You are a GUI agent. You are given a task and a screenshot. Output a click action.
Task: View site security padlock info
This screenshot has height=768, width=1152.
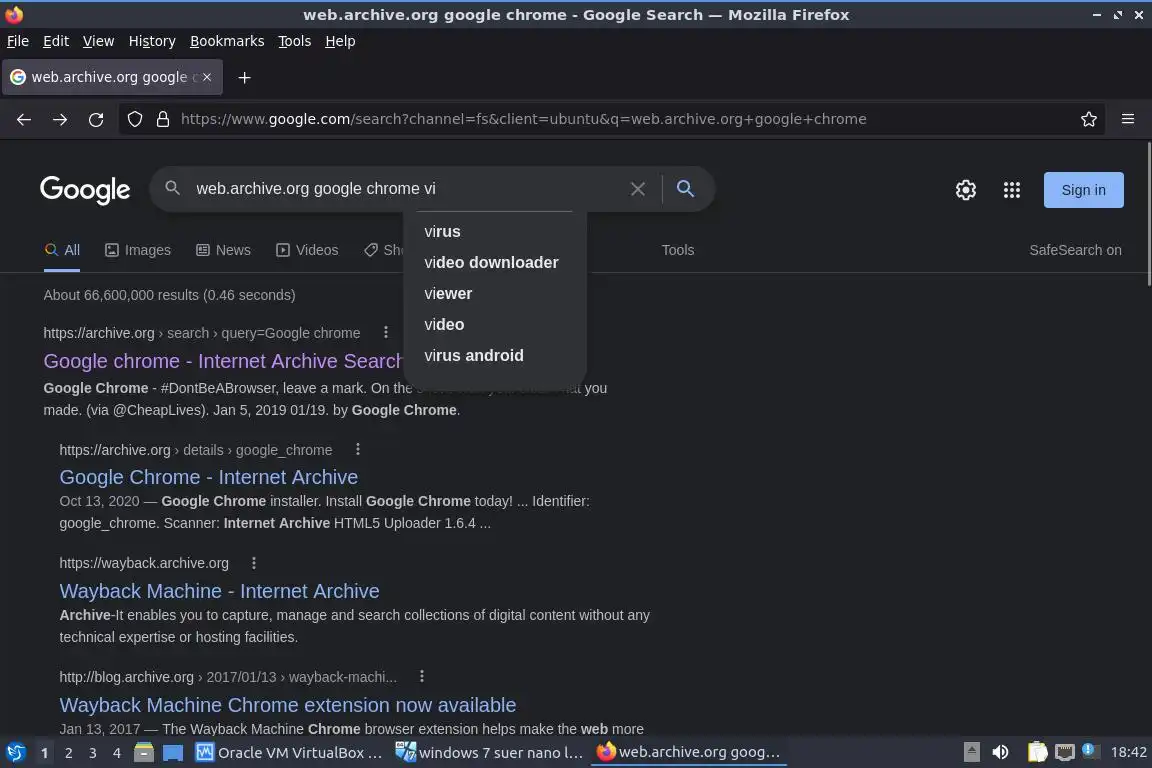pos(163,119)
